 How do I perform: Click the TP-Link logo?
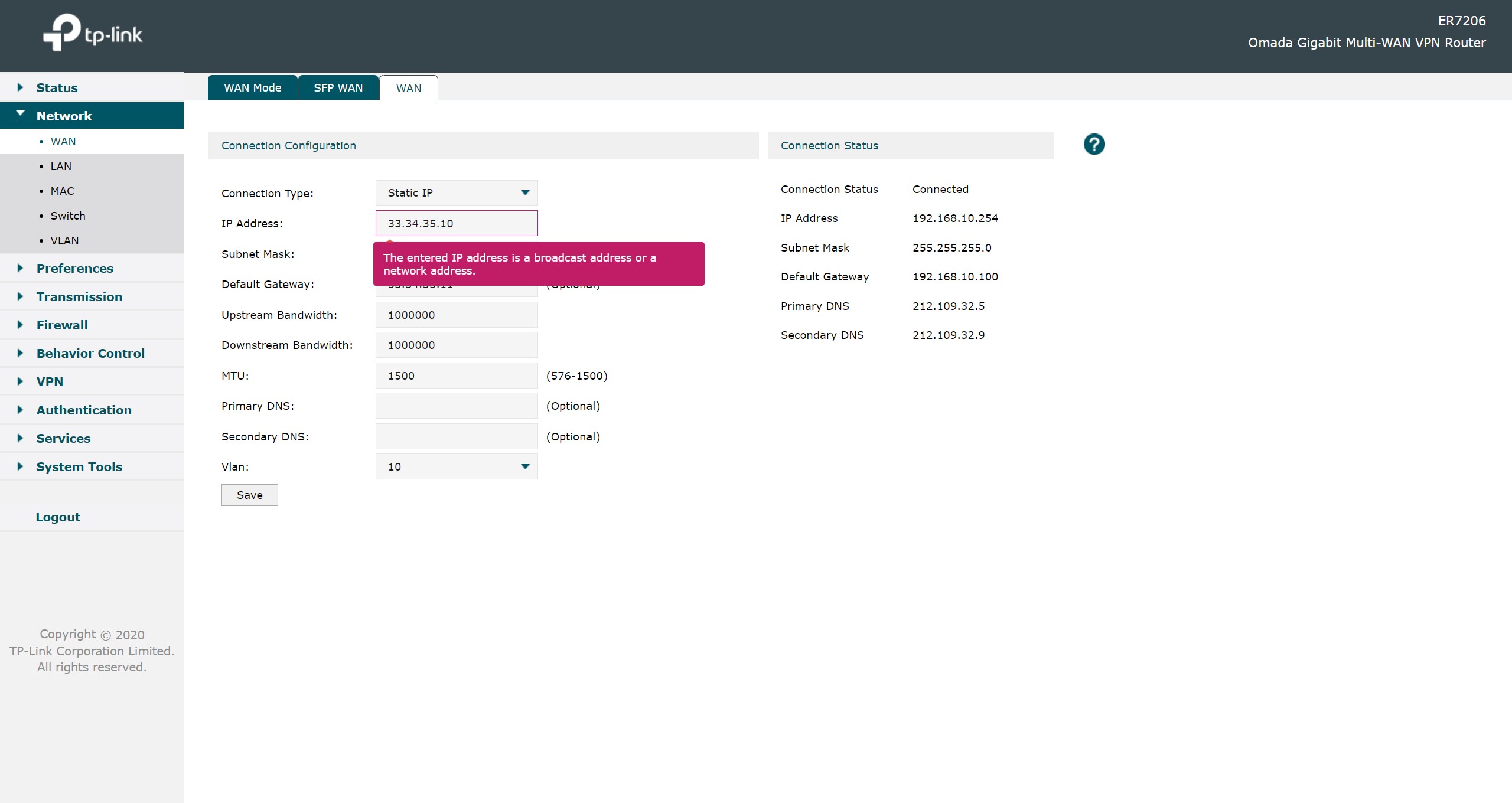click(93, 33)
